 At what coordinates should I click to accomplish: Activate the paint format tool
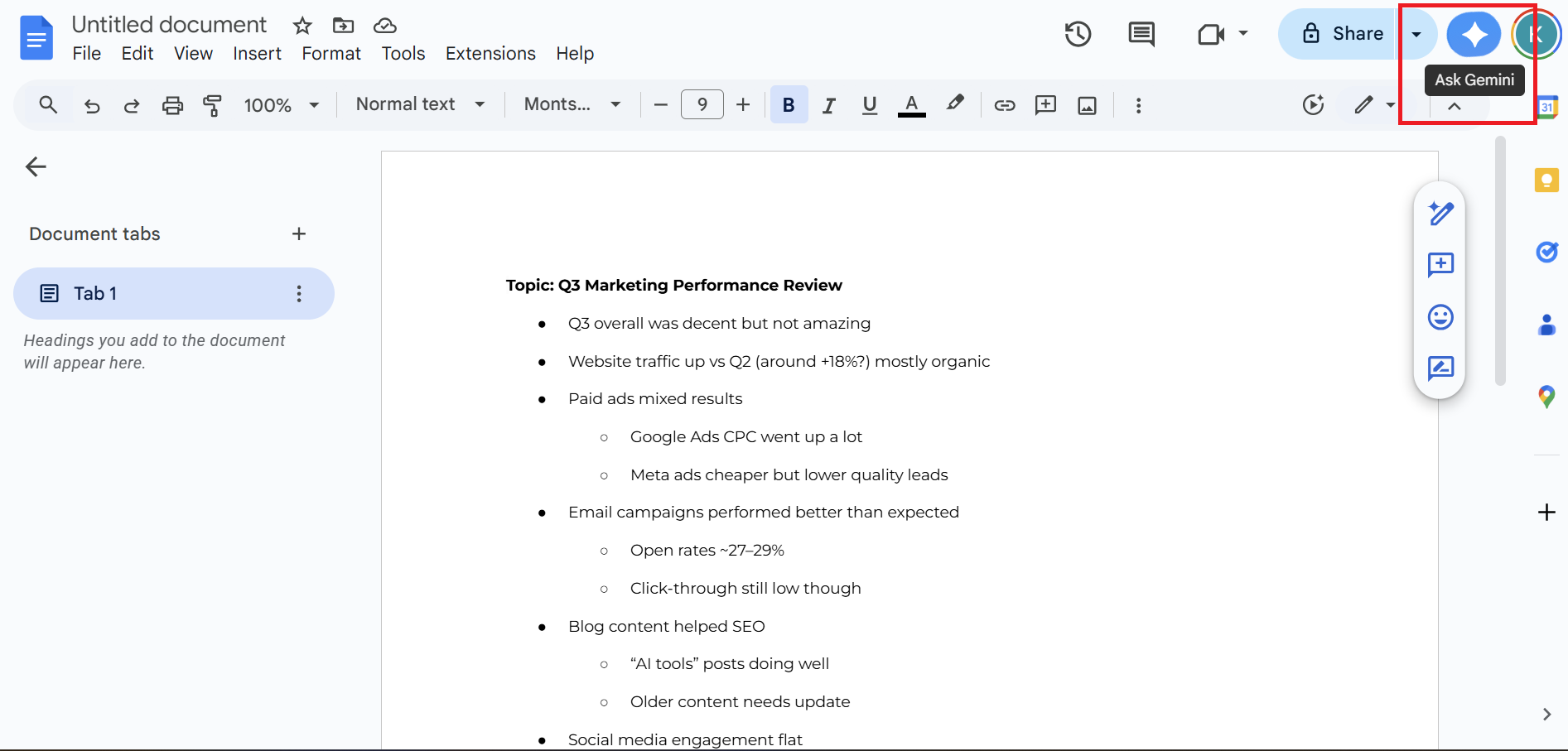[212, 105]
